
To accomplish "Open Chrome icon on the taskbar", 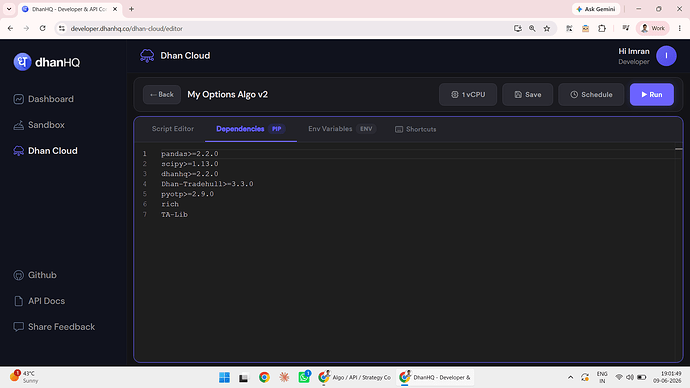I will [264, 377].
